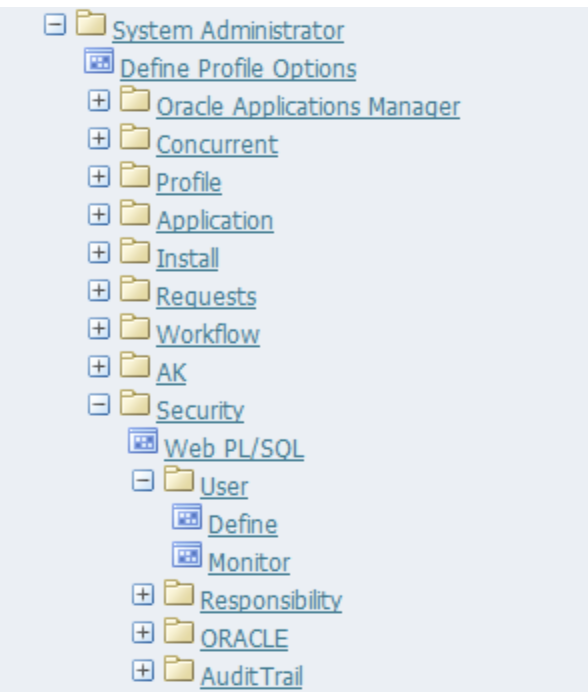Expand the Concurrent folder node
This screenshot has width=588, height=692.
[99, 139]
